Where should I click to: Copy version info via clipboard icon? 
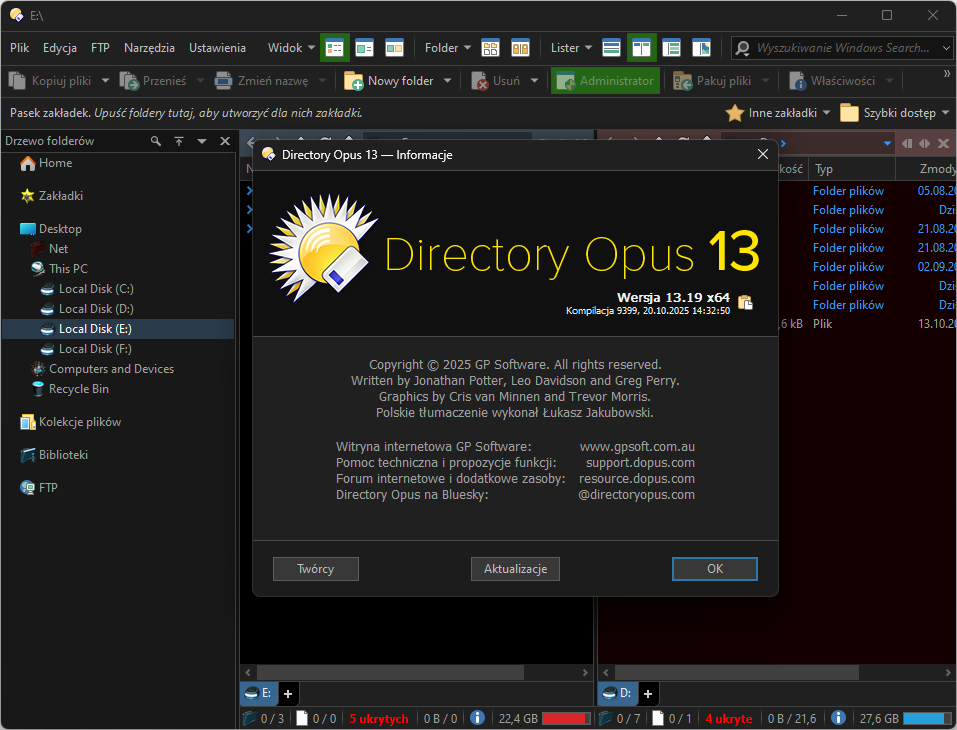pyautogui.click(x=745, y=302)
